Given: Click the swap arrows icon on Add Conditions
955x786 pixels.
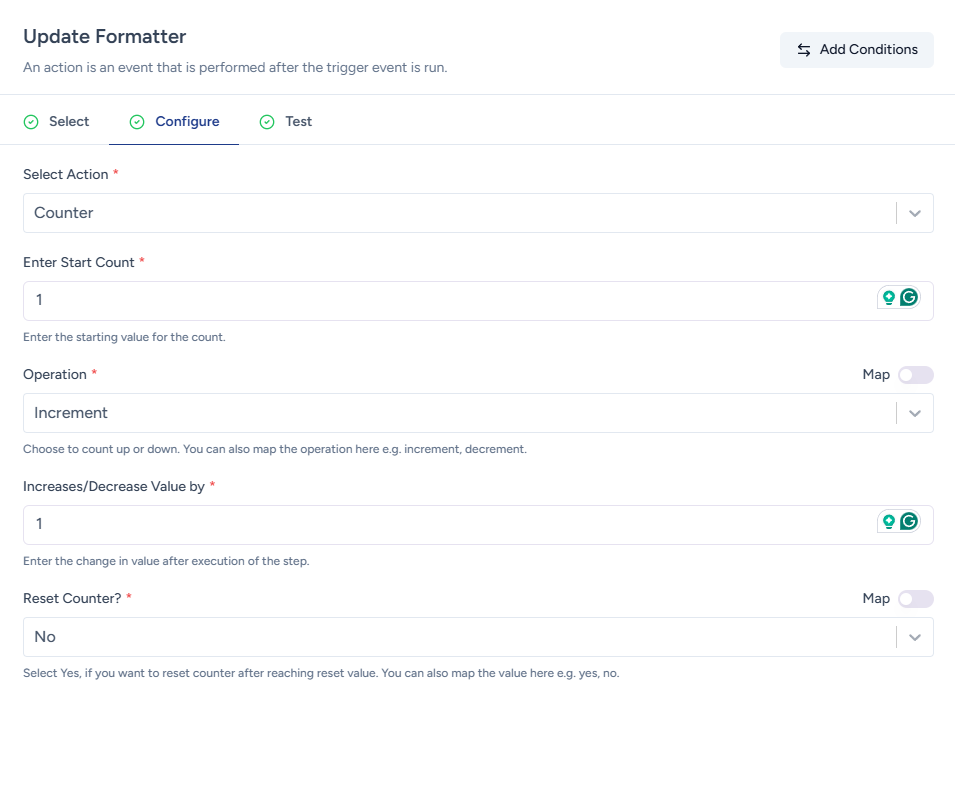Looking at the screenshot, I should (x=803, y=50).
